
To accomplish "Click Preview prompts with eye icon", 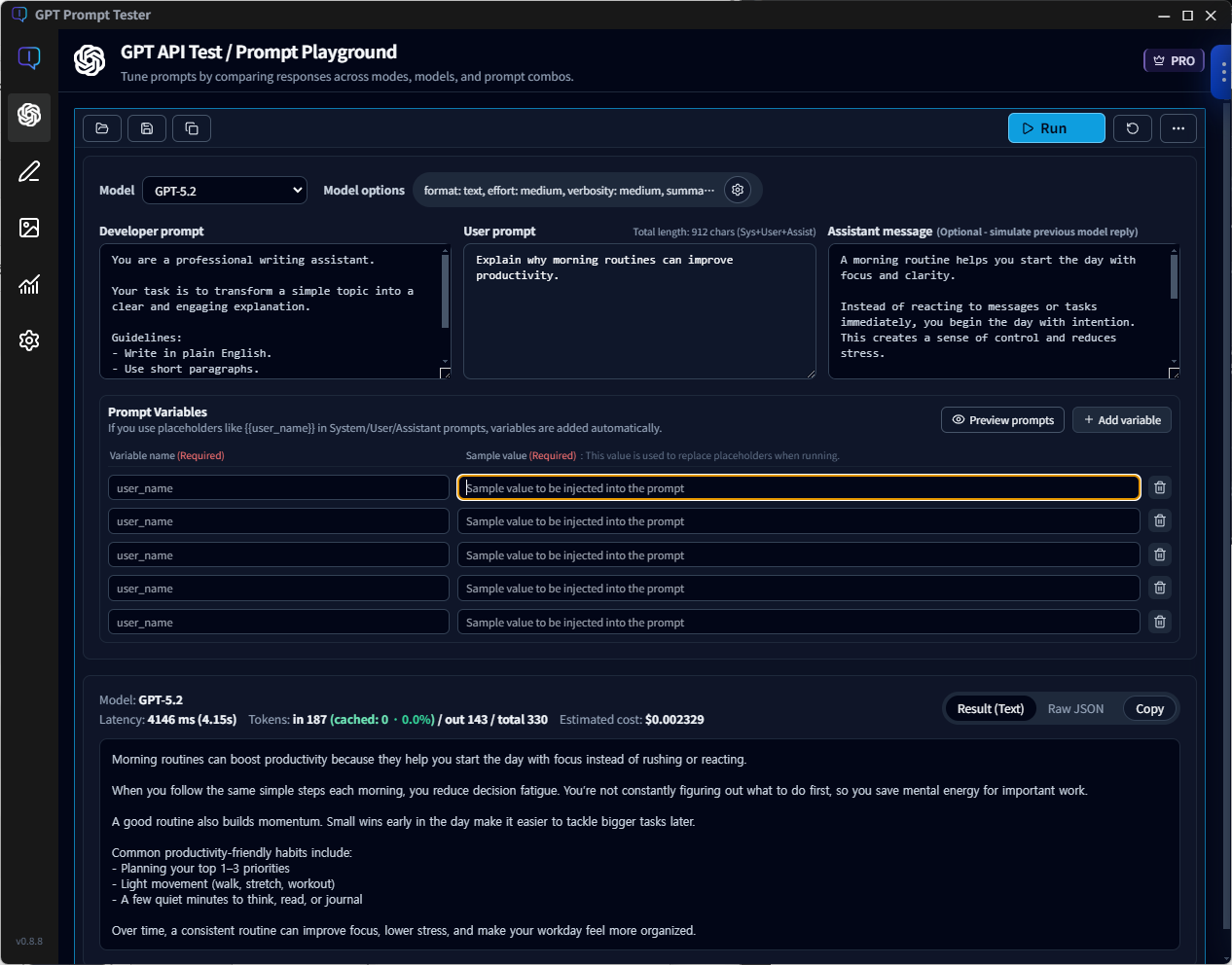I will point(1002,420).
